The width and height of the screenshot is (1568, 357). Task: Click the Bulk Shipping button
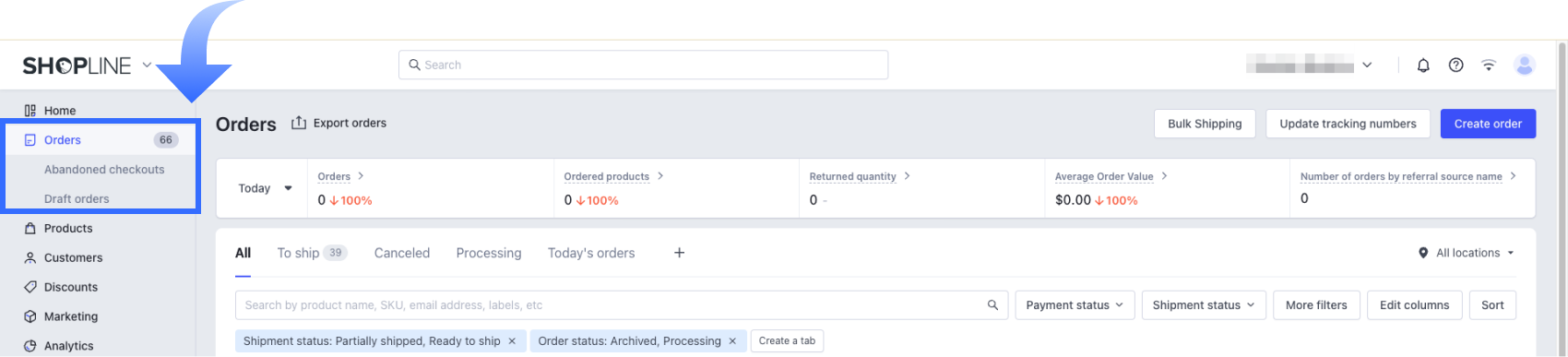coord(1205,124)
